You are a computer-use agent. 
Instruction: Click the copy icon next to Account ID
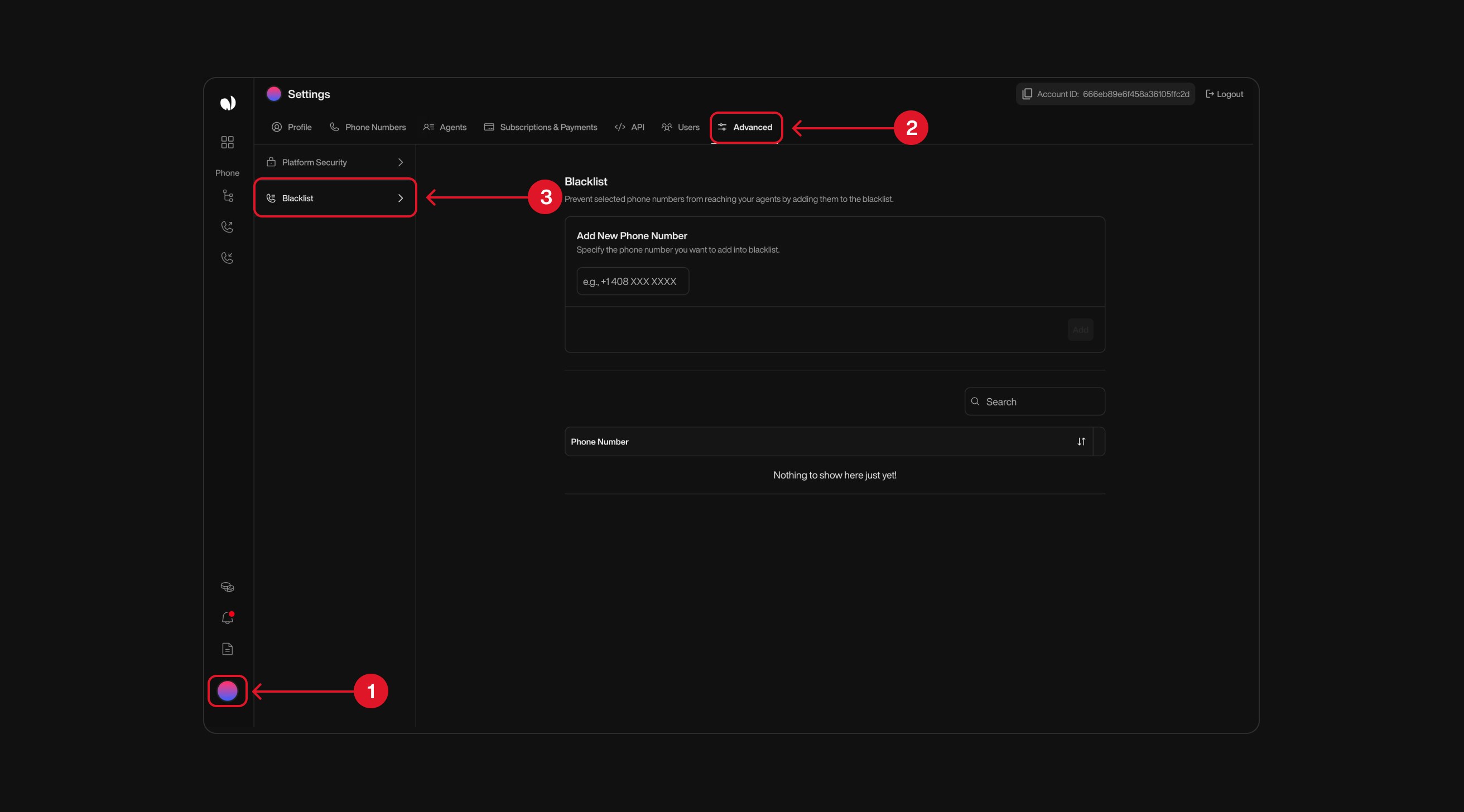coord(1028,94)
